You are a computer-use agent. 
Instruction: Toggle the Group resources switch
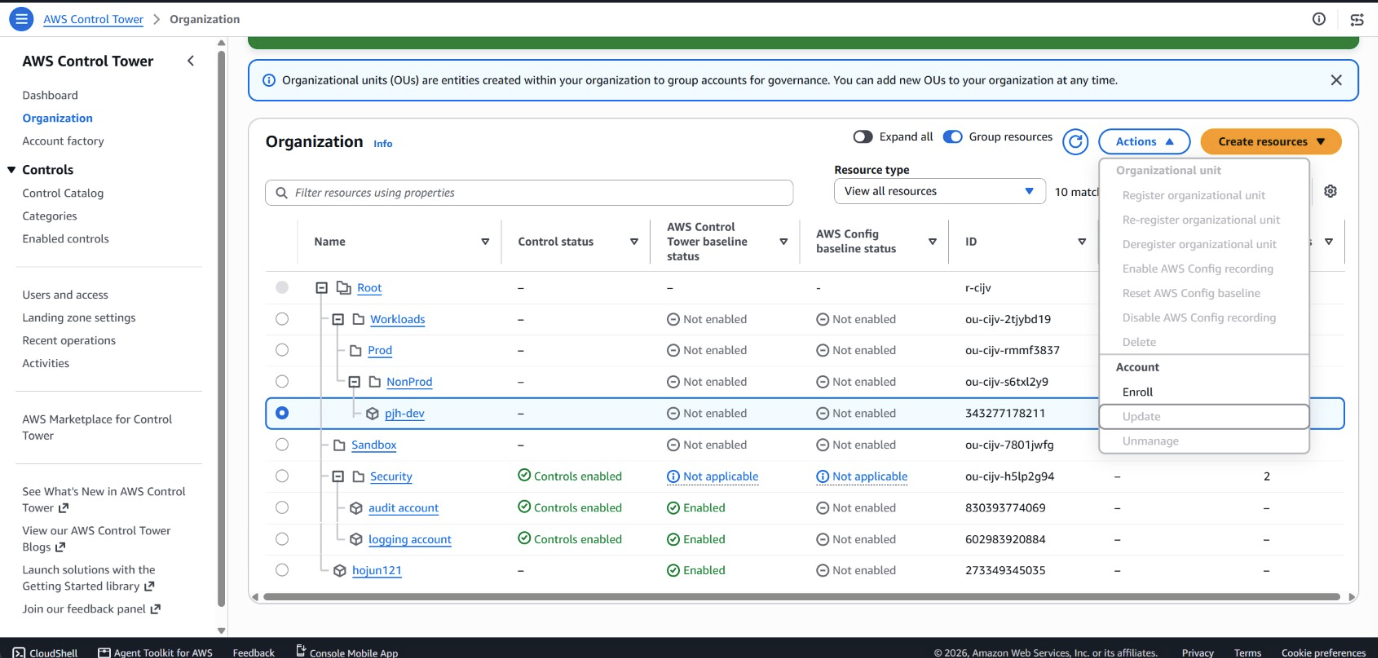(x=952, y=137)
